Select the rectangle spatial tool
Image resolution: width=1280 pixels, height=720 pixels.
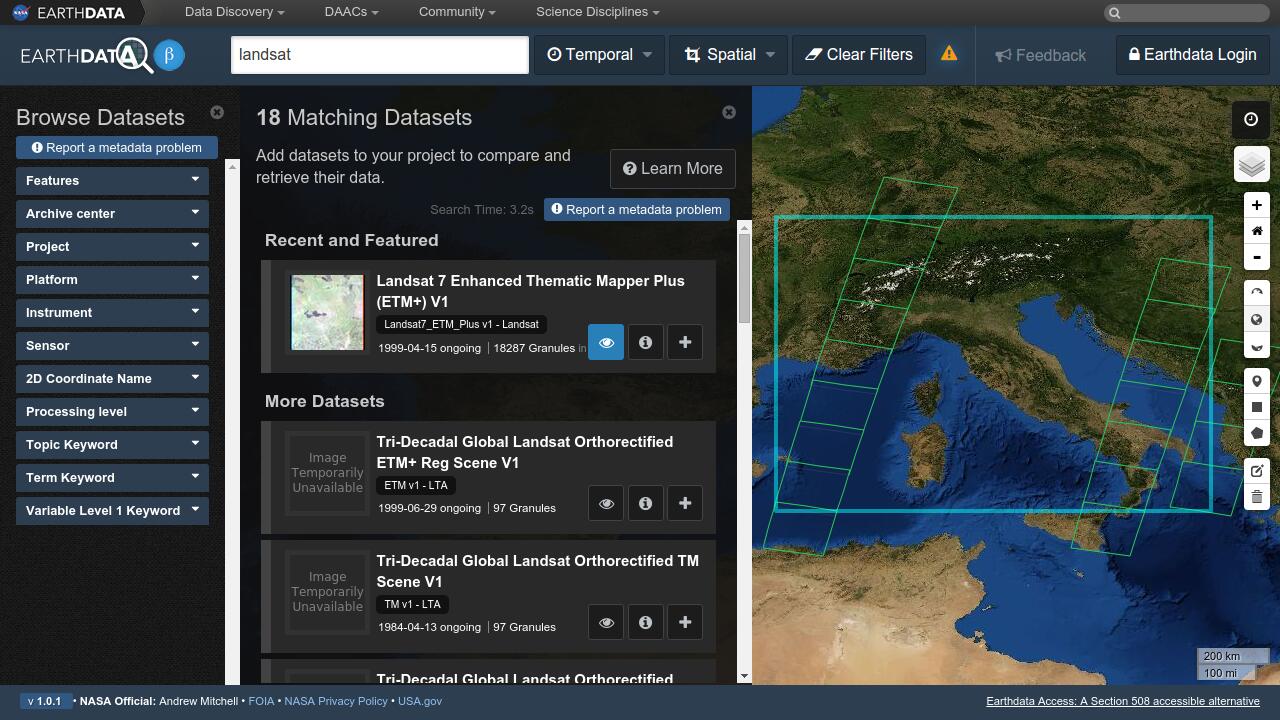[x=1257, y=407]
